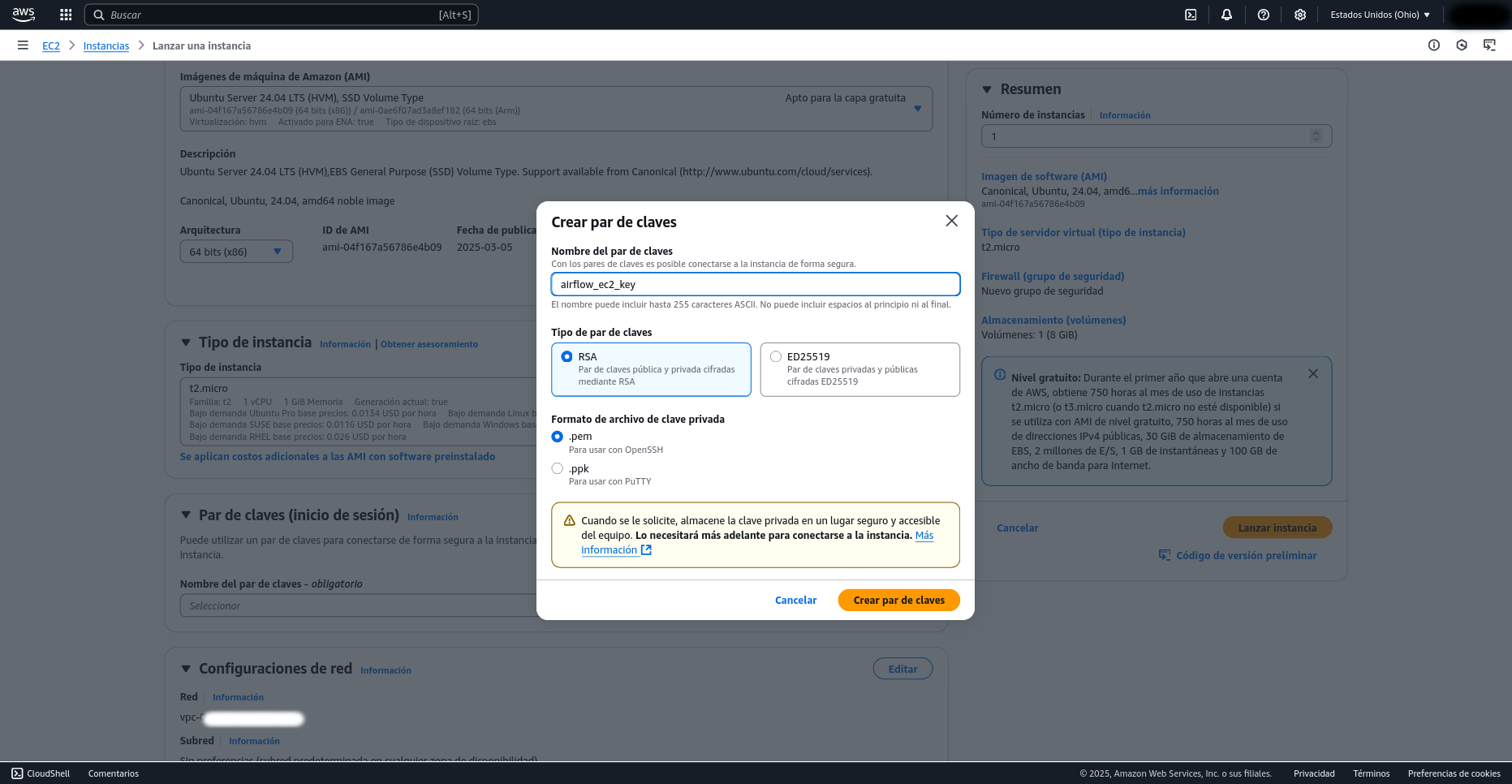The height and width of the screenshot is (784, 1512).
Task: Launch CloudShell from top bar icon
Action: (x=1191, y=15)
